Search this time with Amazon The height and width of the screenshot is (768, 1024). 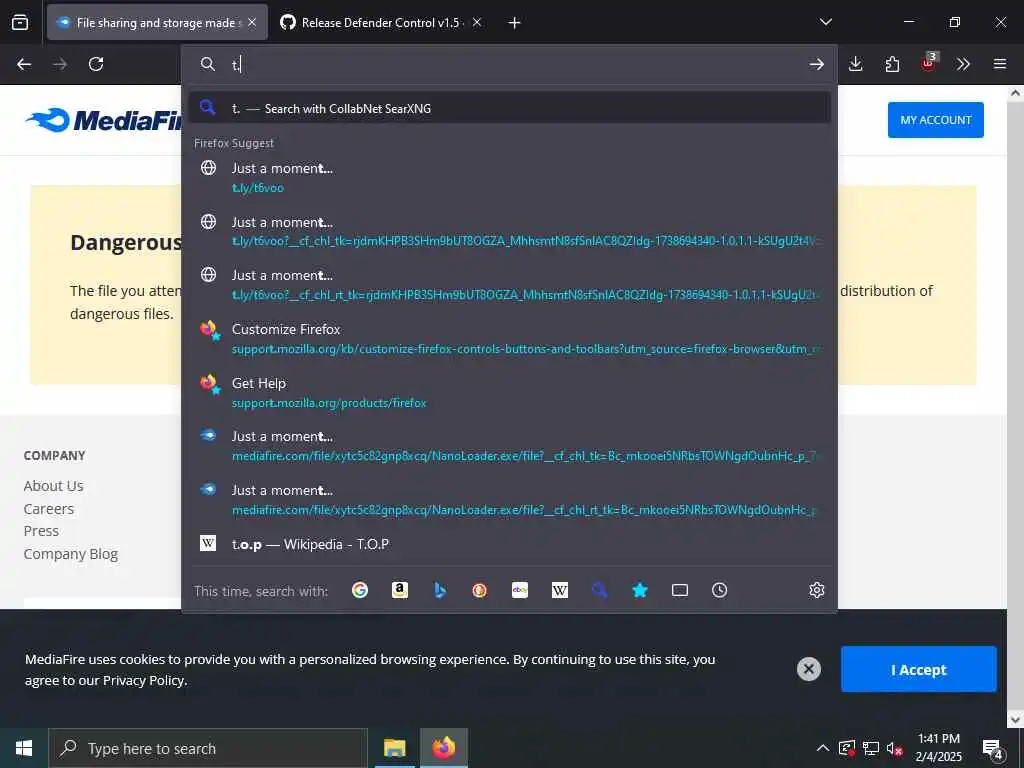(400, 590)
